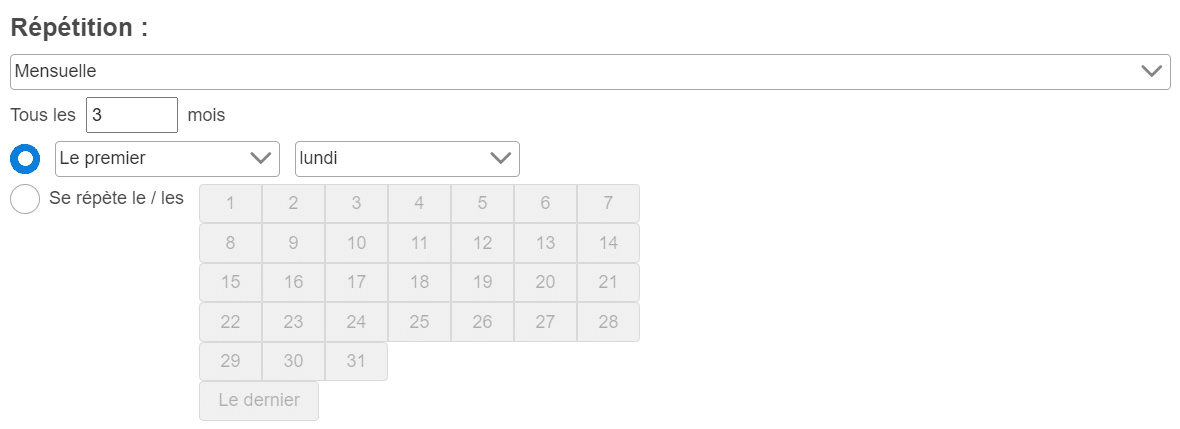Expand the 'Le premier' ordinal dropdown

167,159
